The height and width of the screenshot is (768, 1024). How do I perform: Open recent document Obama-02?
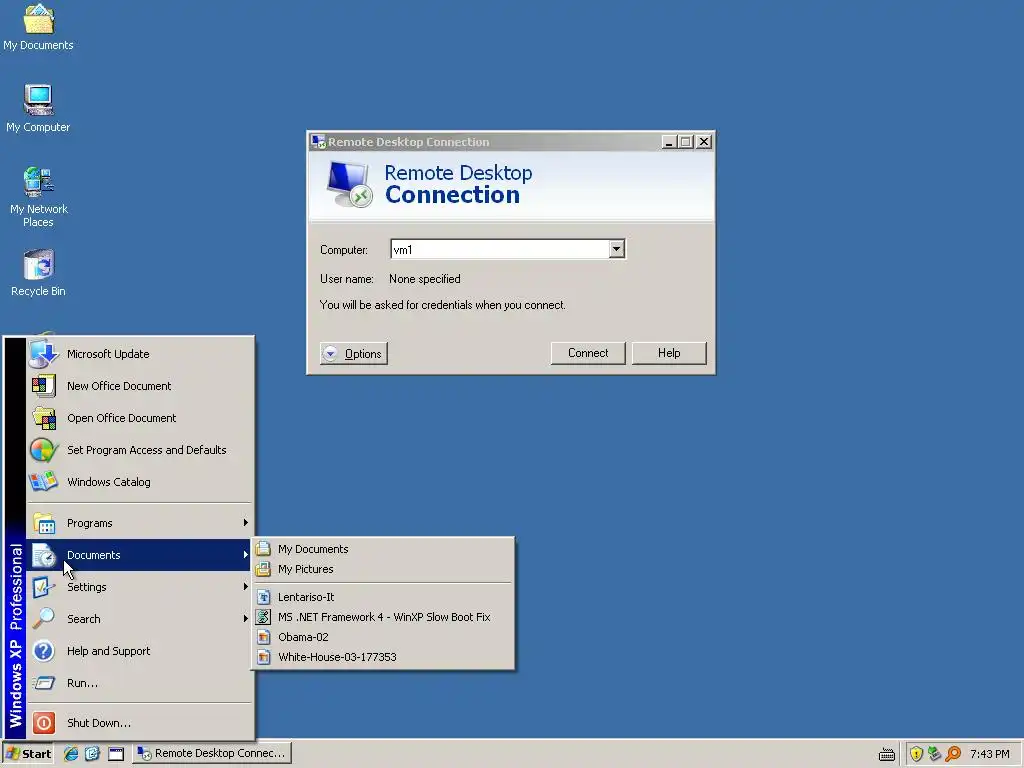(383, 637)
